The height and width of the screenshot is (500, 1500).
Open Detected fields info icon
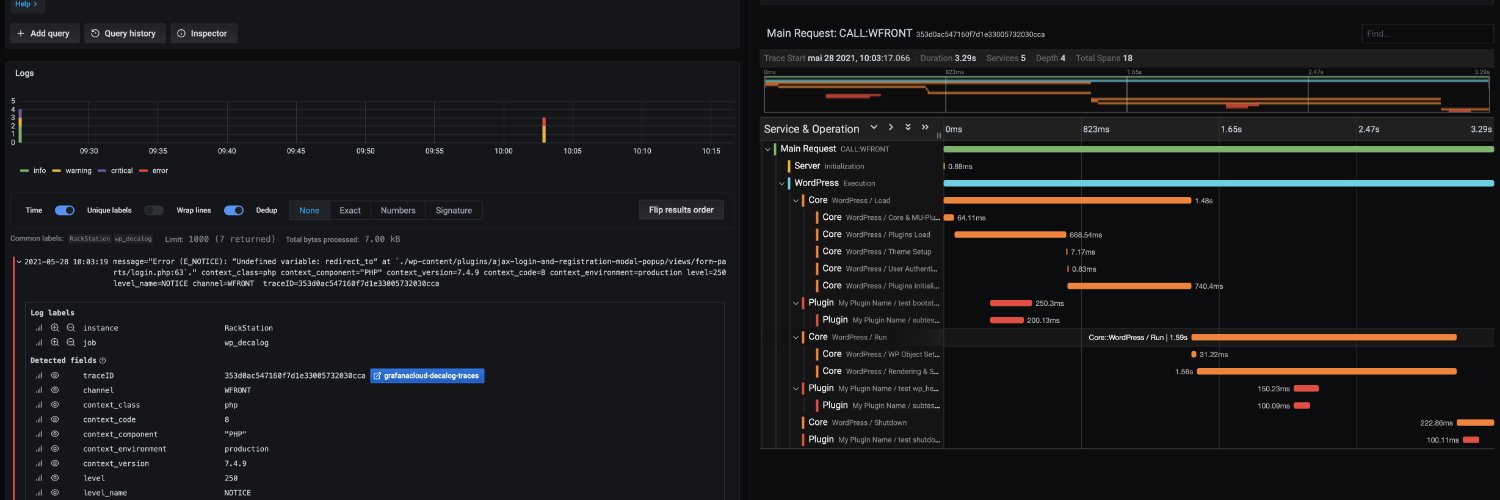pyautogui.click(x=103, y=360)
